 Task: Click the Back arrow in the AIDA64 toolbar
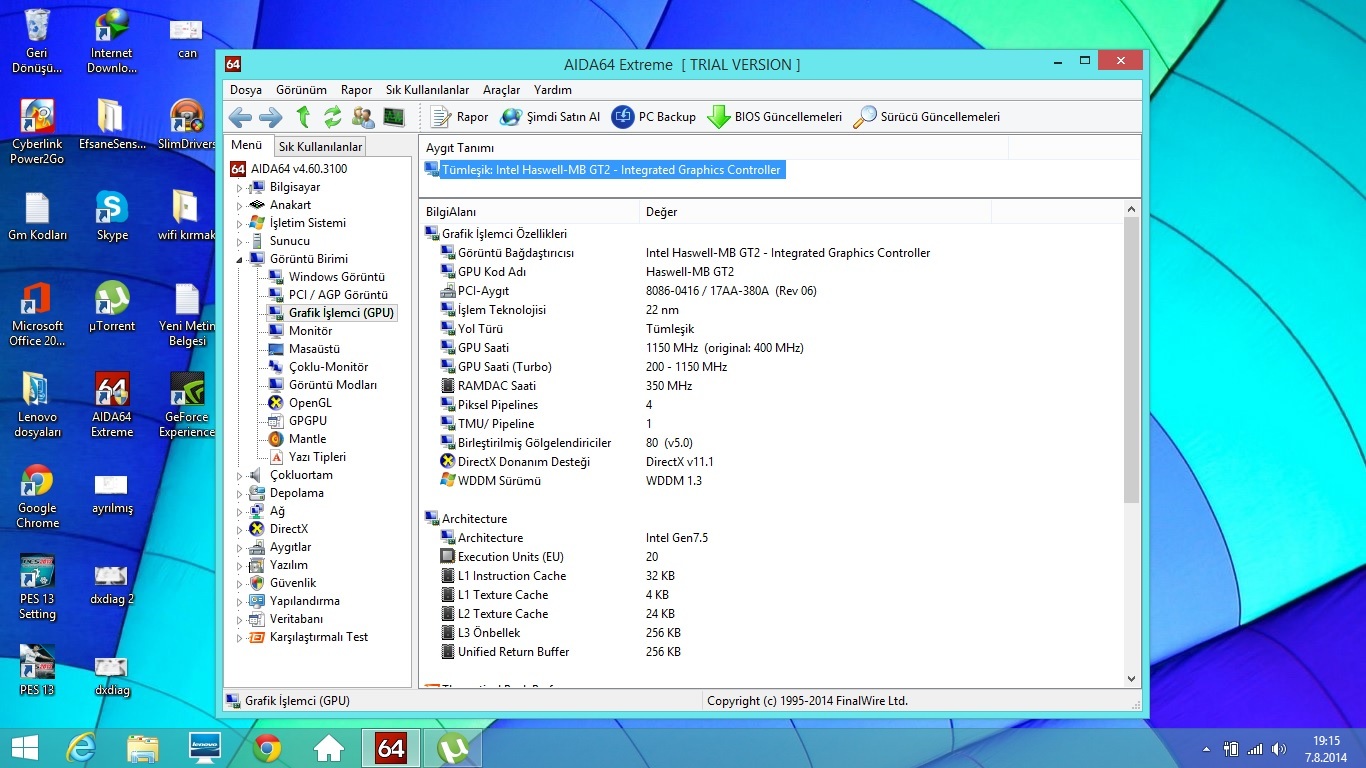[240, 117]
